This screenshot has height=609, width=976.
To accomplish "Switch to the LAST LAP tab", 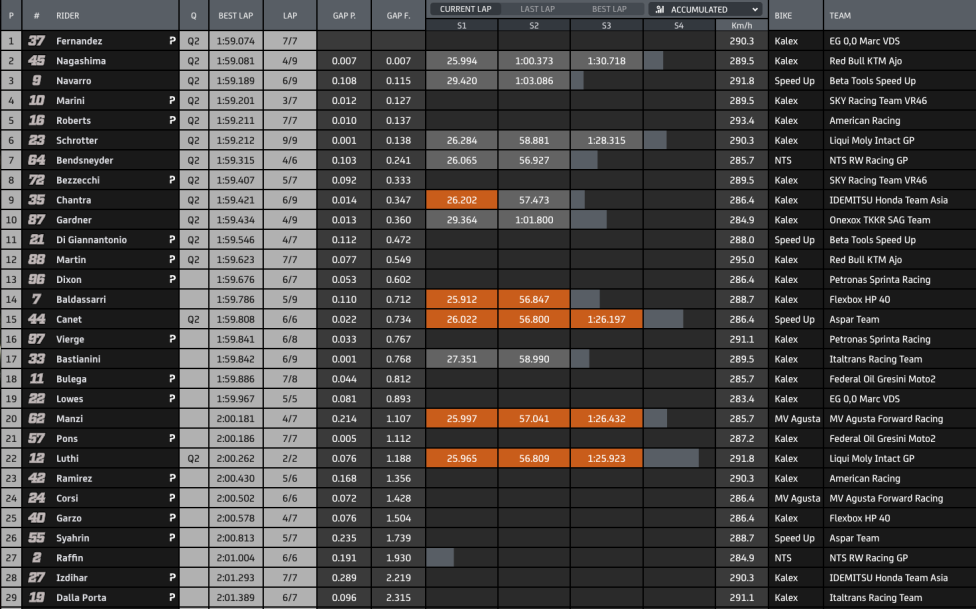I will (537, 9).
